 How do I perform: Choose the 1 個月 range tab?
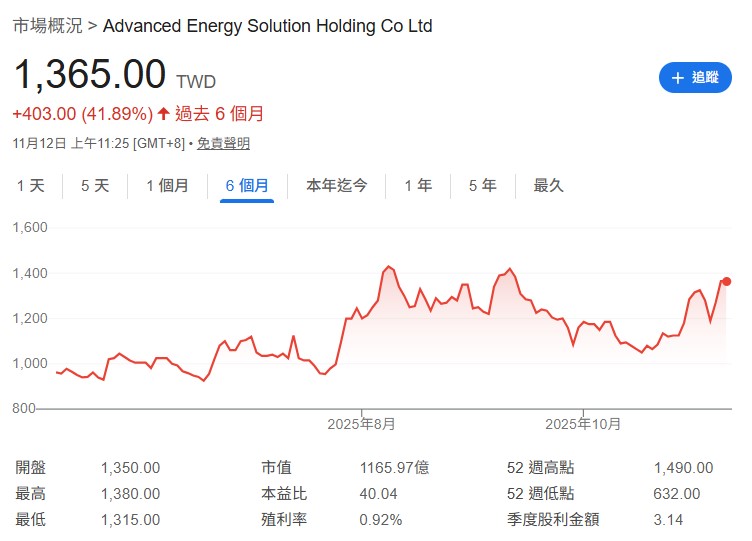[167, 185]
